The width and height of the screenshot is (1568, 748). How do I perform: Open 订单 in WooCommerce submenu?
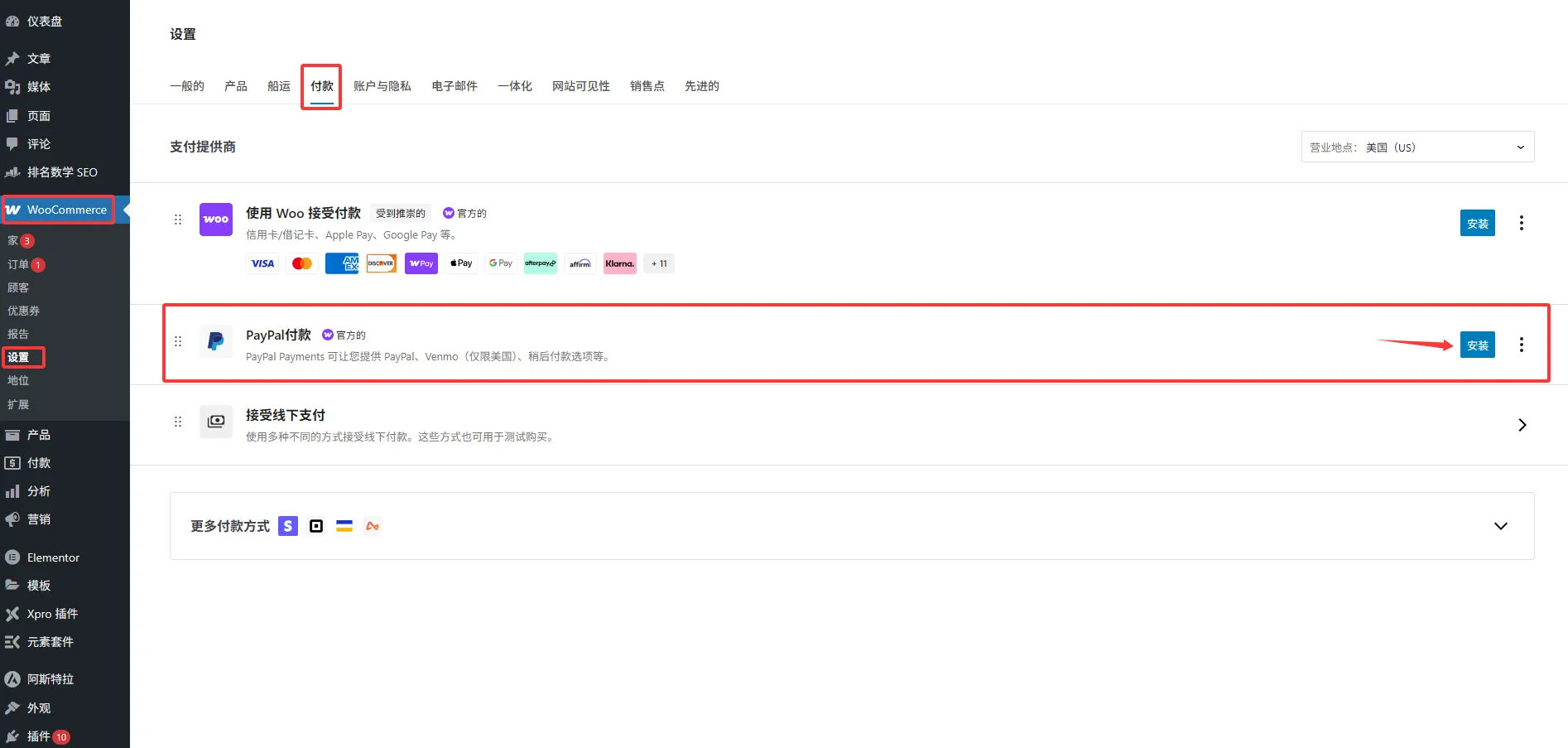click(18, 264)
